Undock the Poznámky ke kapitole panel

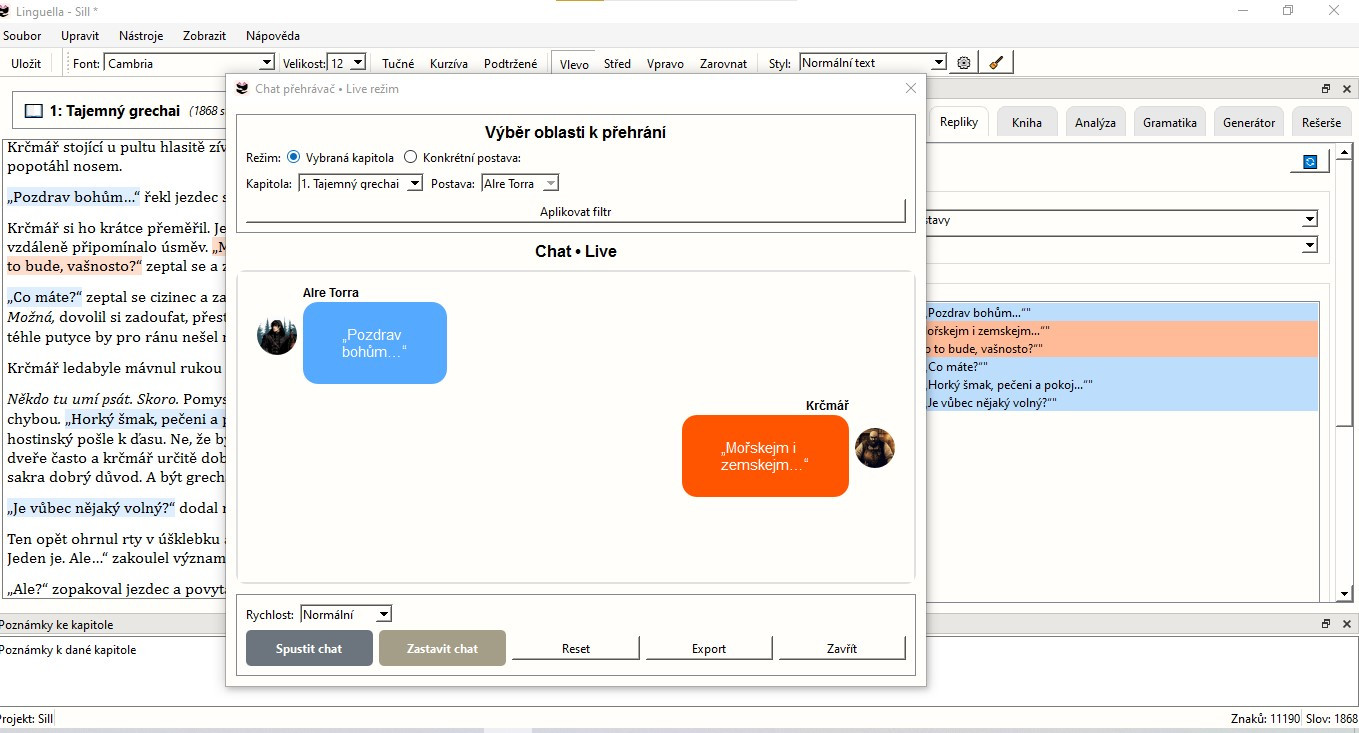[x=1326, y=624]
